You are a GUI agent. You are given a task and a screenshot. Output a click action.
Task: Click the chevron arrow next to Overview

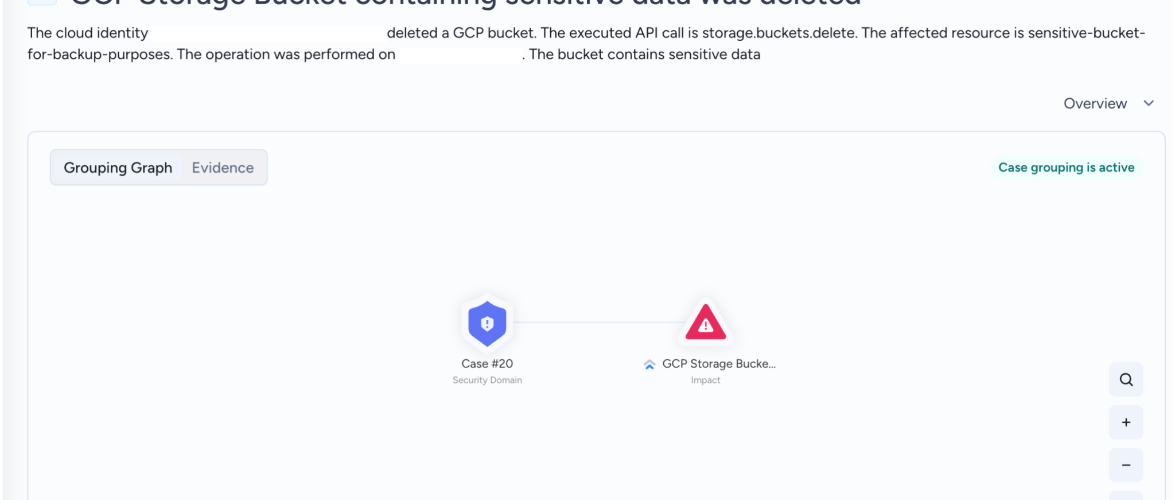coord(1149,103)
